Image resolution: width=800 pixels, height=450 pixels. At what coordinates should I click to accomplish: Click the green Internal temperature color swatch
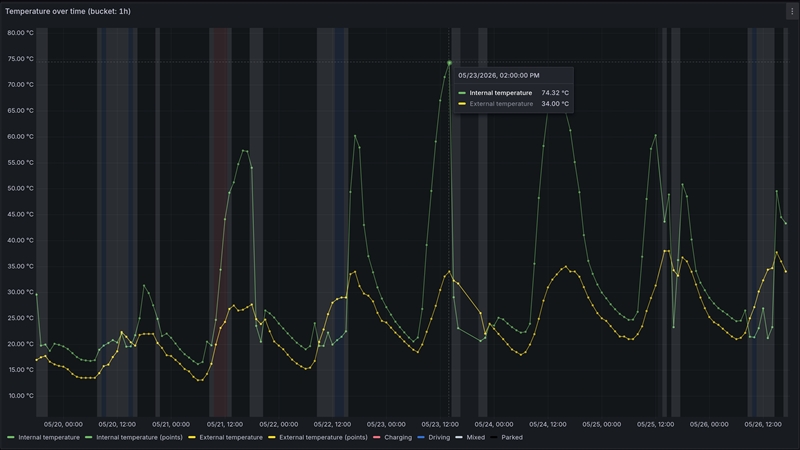11,437
